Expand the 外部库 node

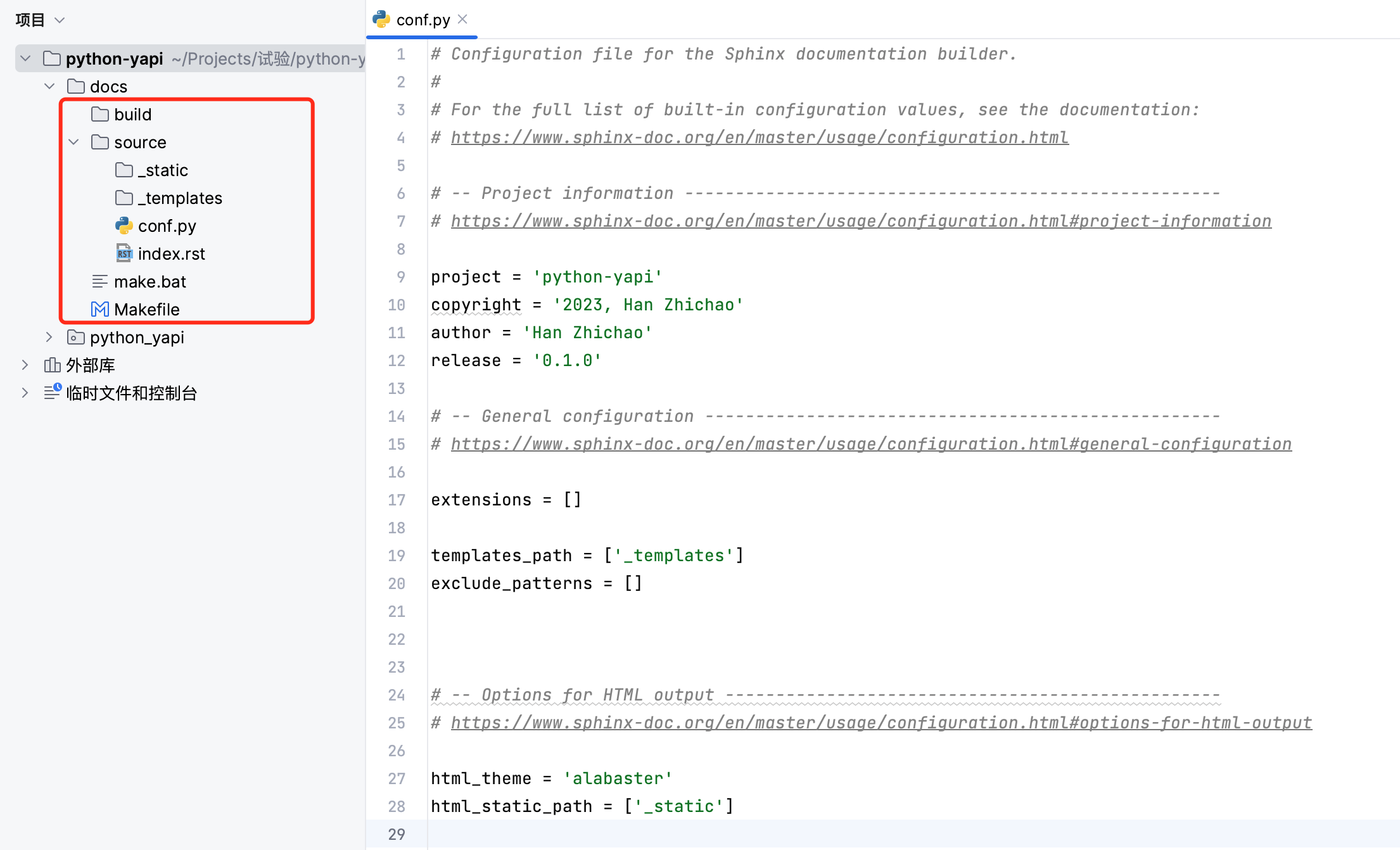pos(25,365)
